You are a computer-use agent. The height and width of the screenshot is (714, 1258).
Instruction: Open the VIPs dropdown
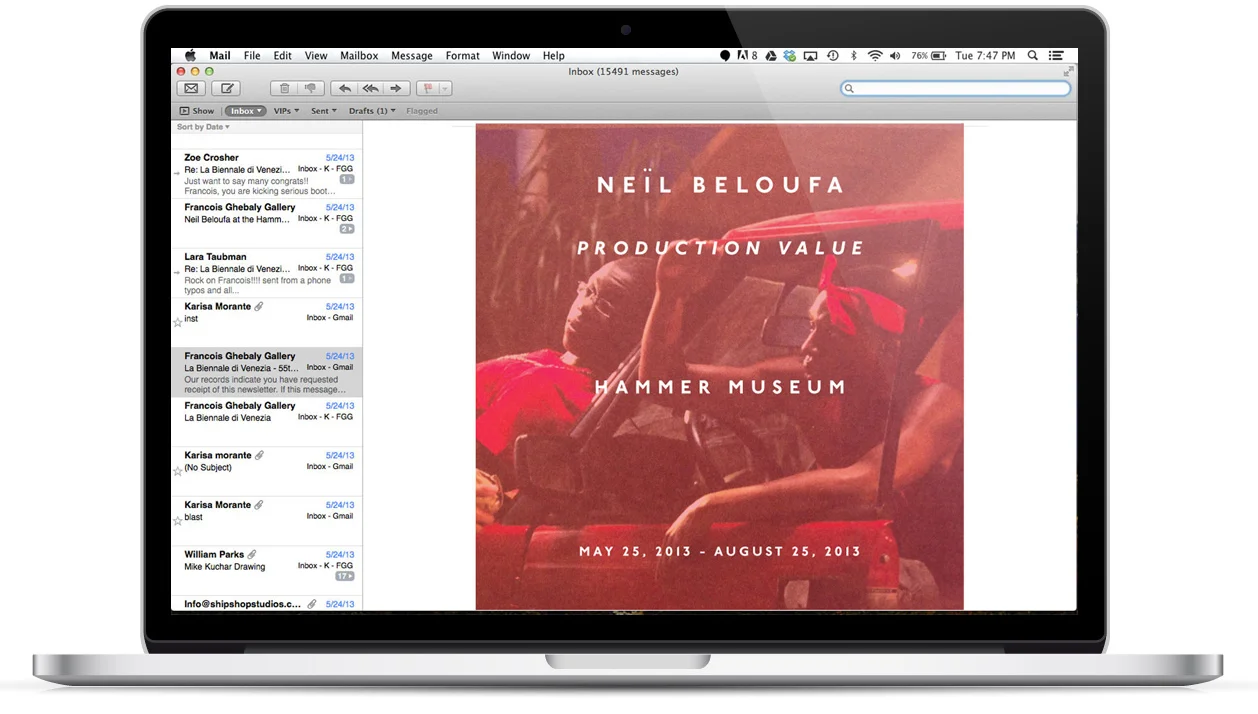pos(287,111)
